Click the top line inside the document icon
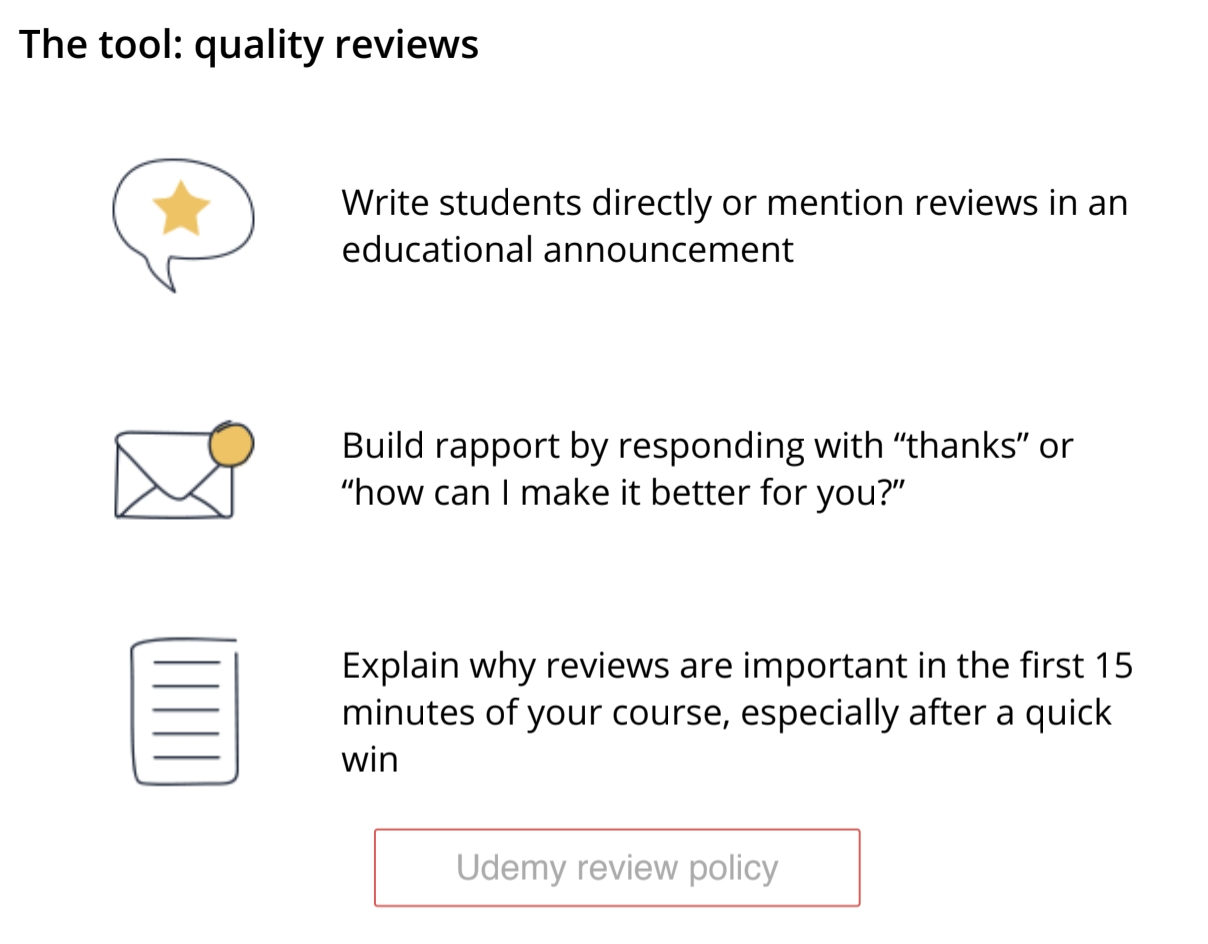 186,664
